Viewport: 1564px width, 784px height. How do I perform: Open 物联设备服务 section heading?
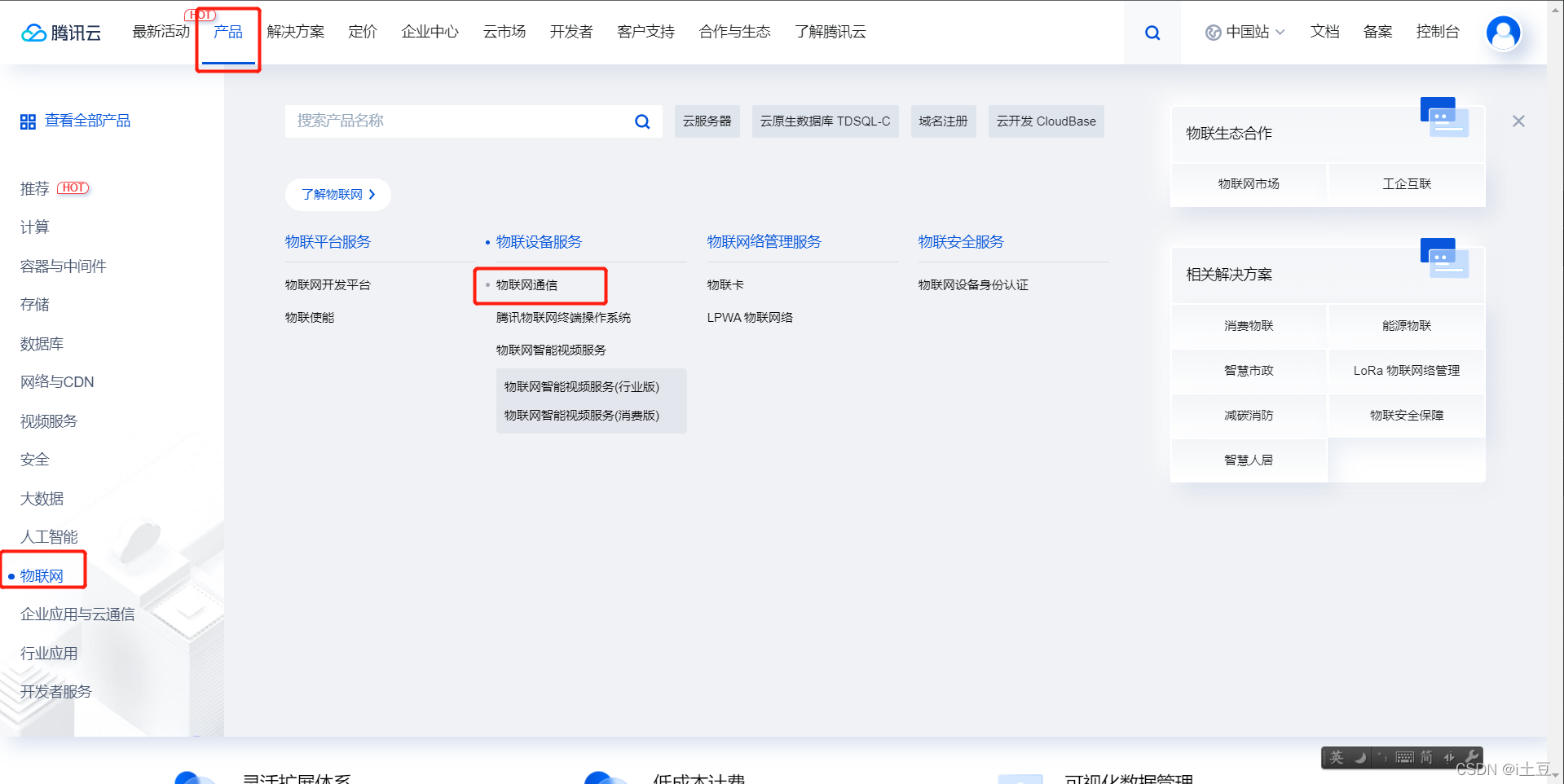539,242
